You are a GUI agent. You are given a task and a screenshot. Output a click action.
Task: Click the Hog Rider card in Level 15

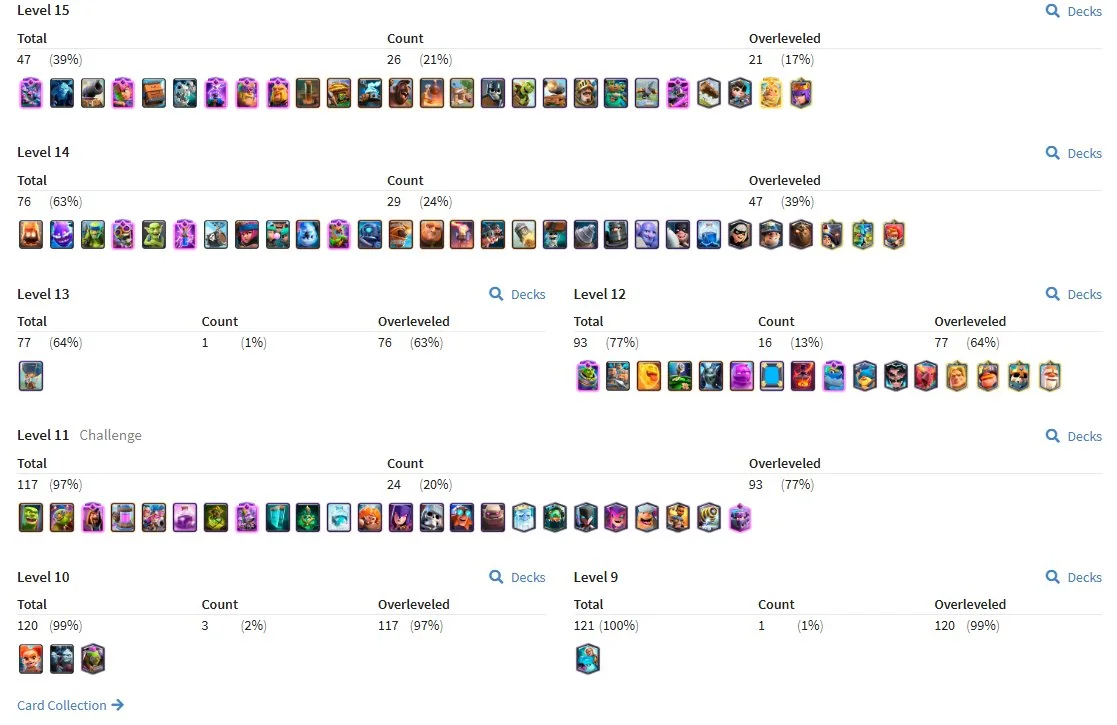pyautogui.click(x=400, y=93)
